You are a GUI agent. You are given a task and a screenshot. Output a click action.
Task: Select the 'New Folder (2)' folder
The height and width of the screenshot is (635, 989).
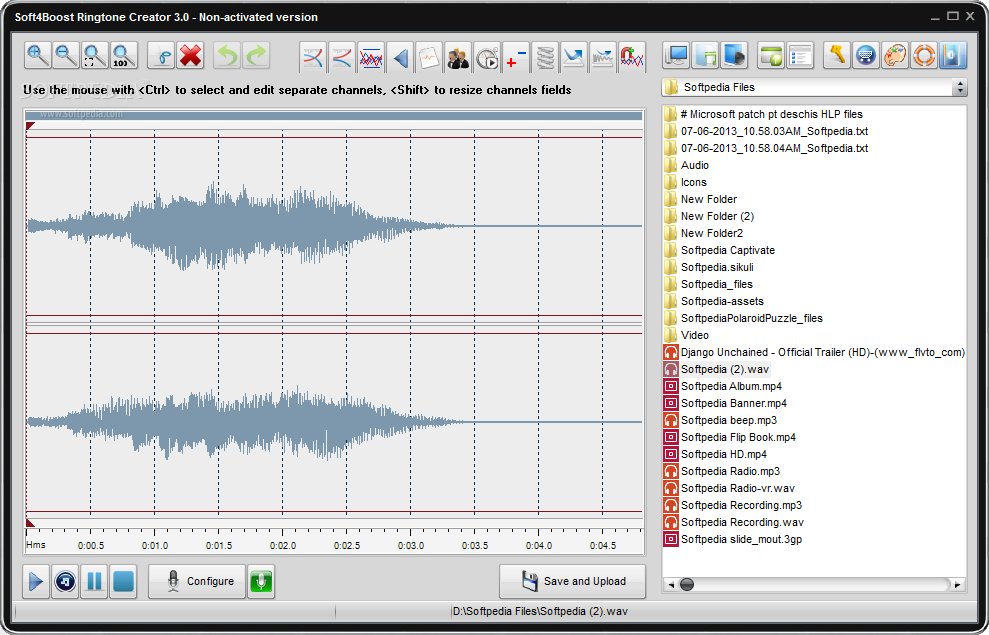[709, 216]
